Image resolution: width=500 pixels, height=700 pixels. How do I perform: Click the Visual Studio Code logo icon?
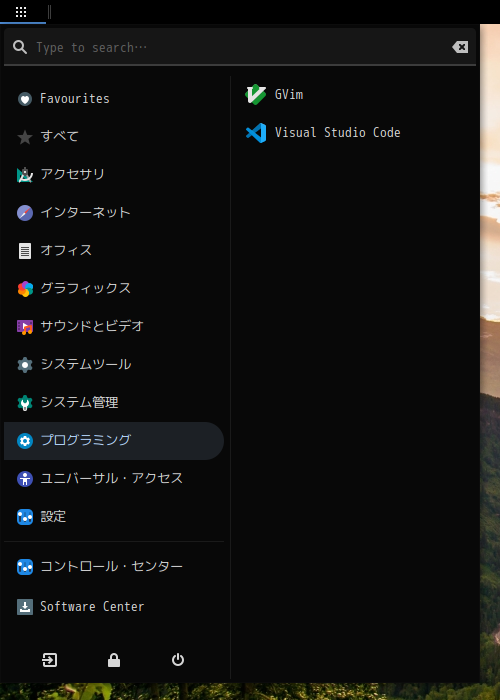[256, 133]
